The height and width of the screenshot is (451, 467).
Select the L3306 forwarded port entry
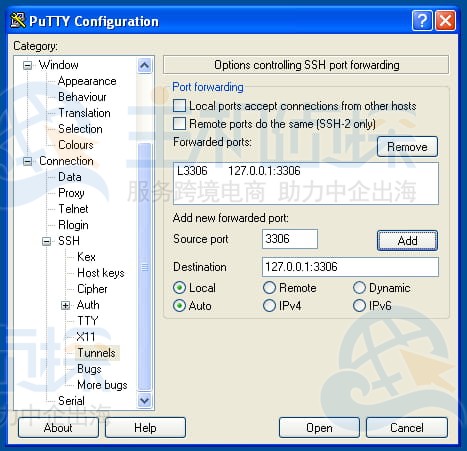[306, 171]
